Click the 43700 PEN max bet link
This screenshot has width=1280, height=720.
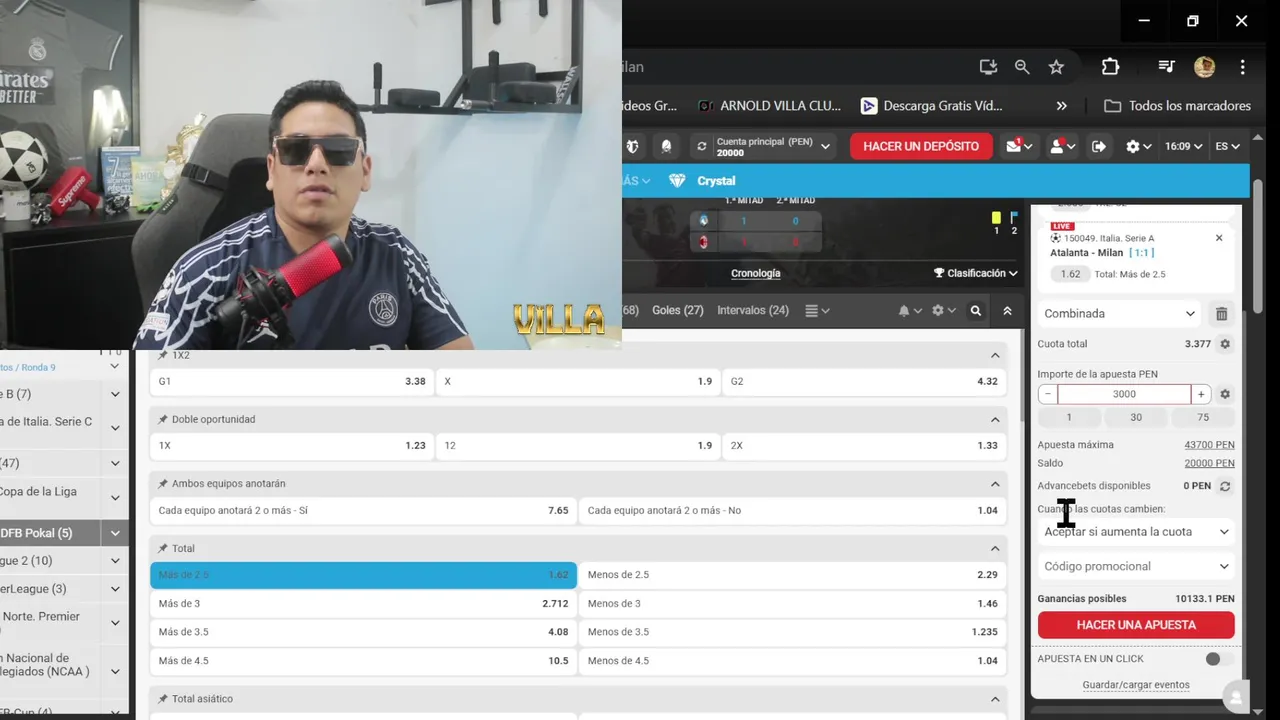coord(1209,445)
